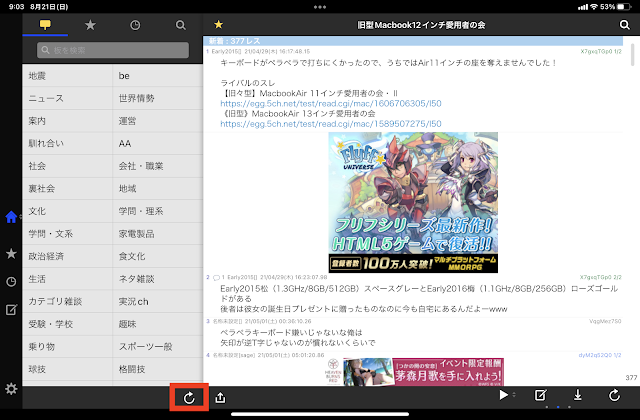
Task: Open the スポーツ一般 category
Action: click(x=158, y=347)
